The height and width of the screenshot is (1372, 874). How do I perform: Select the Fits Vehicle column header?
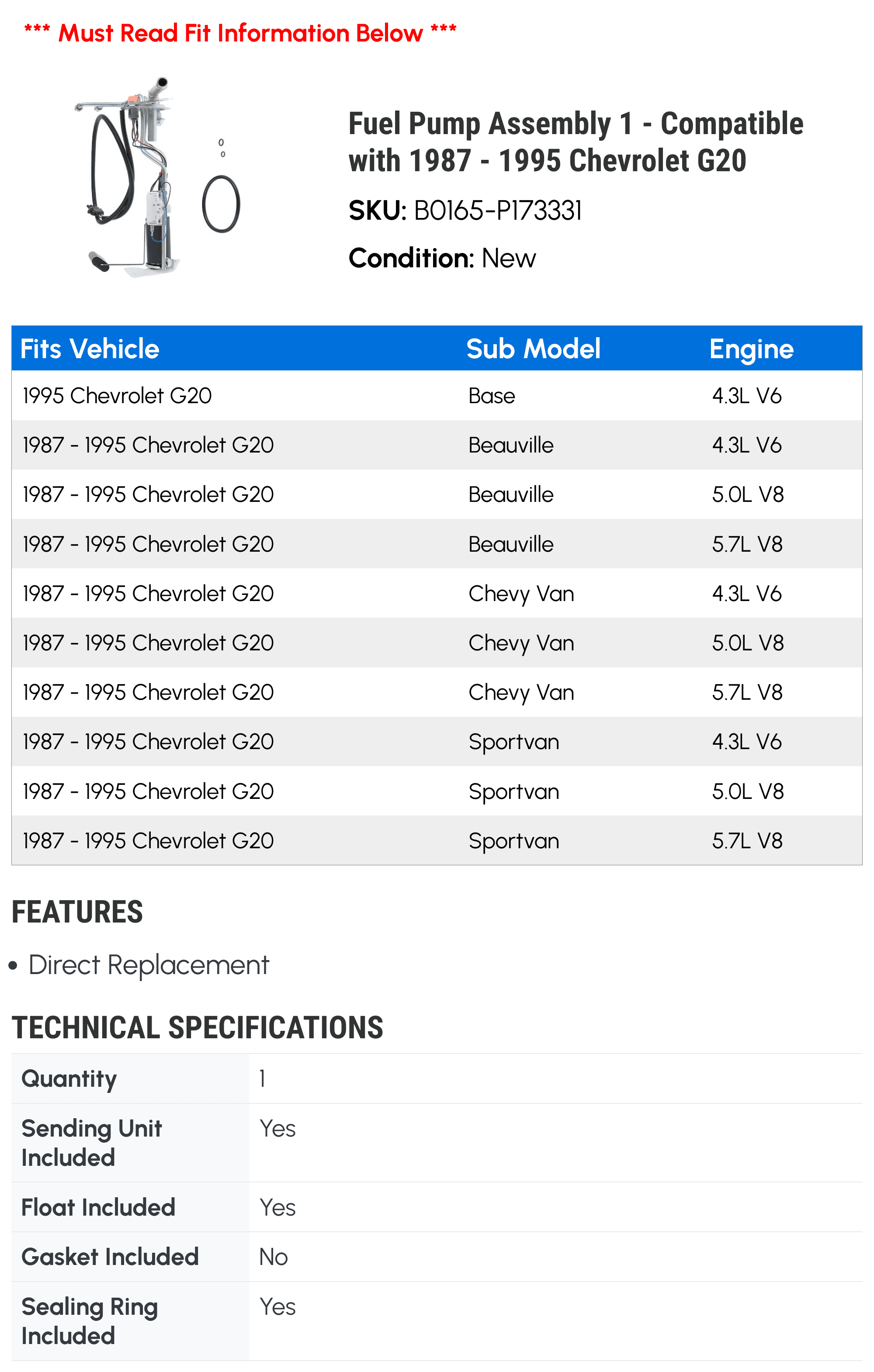[x=90, y=349]
